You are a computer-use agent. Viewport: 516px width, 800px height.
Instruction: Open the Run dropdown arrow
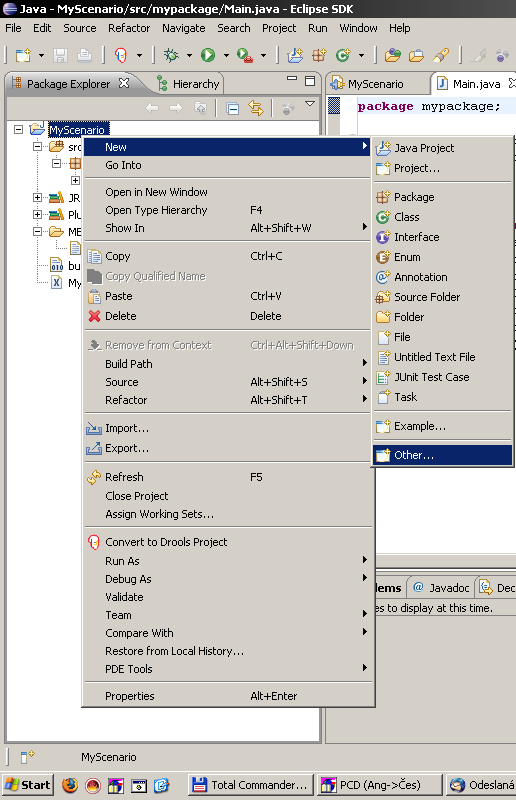(226, 55)
